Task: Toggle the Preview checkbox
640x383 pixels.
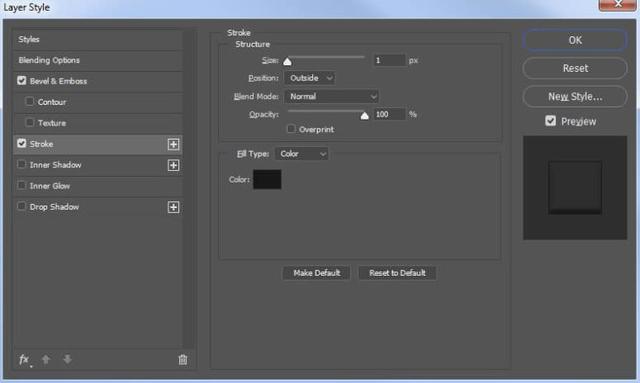Action: tap(550, 121)
